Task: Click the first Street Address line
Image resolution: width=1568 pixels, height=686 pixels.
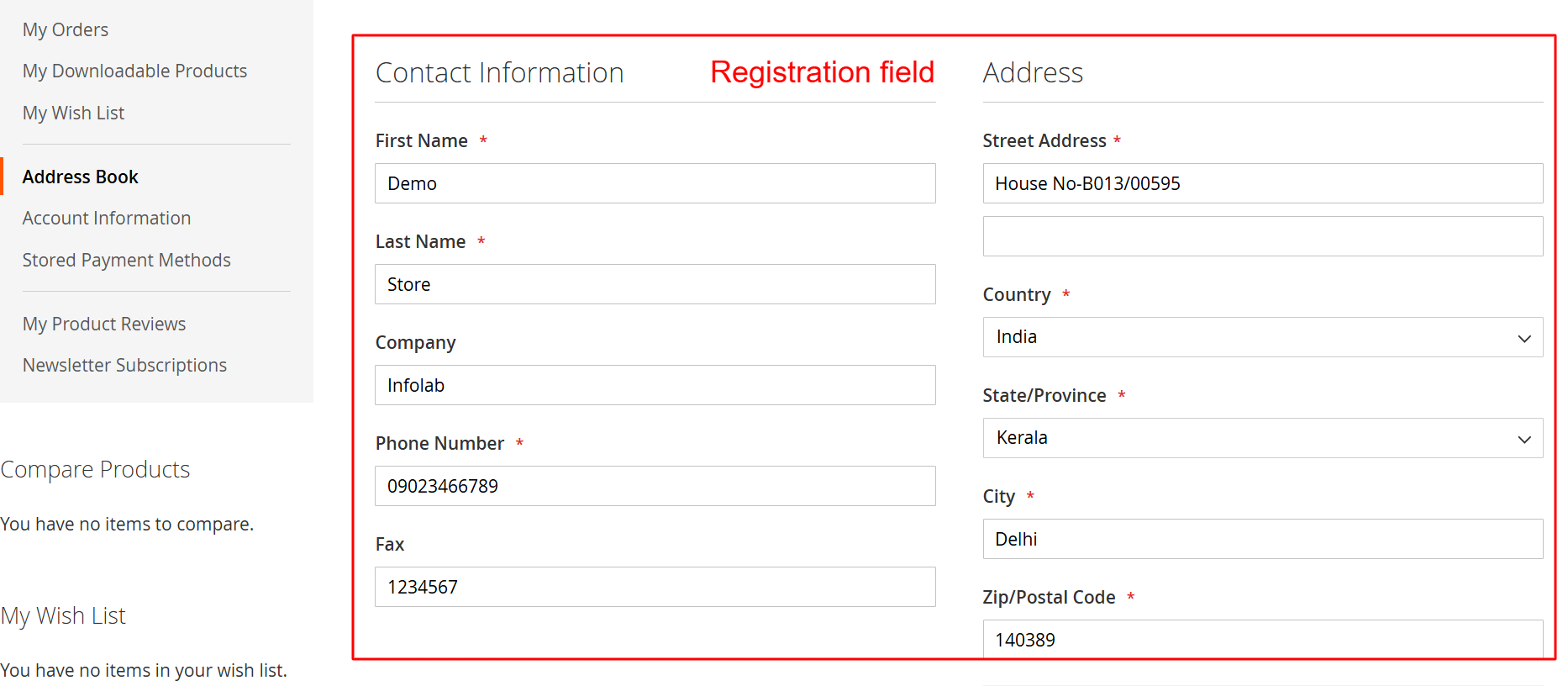Action: tap(1262, 183)
